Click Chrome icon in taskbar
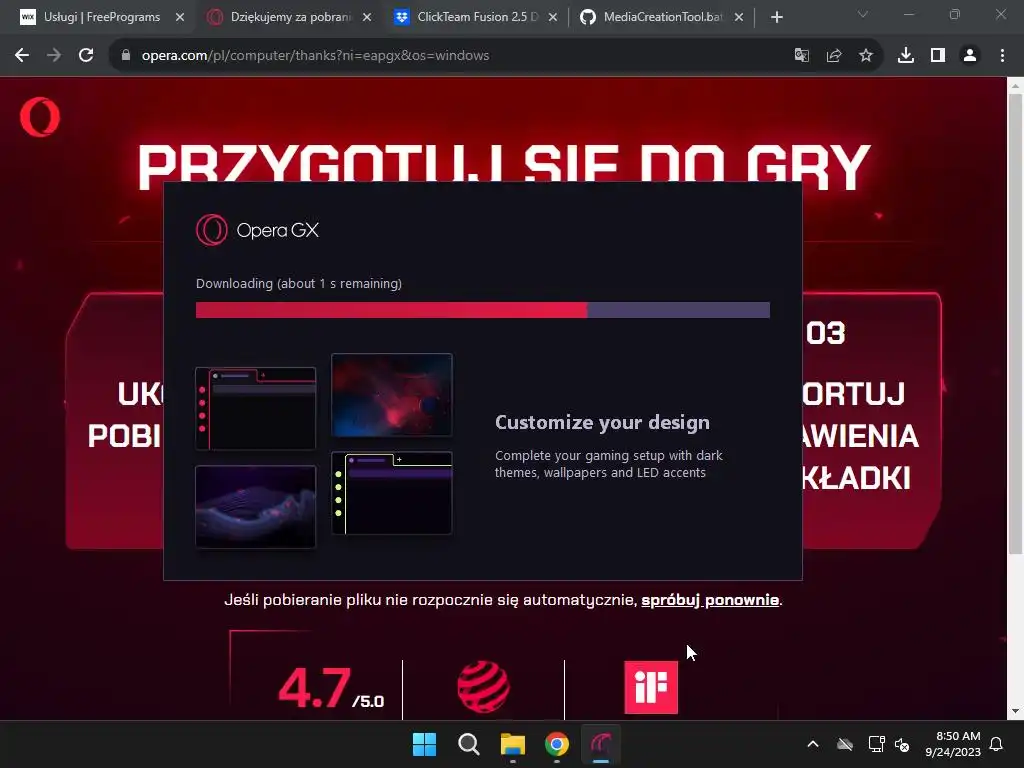This screenshot has height=768, width=1024. [x=557, y=744]
